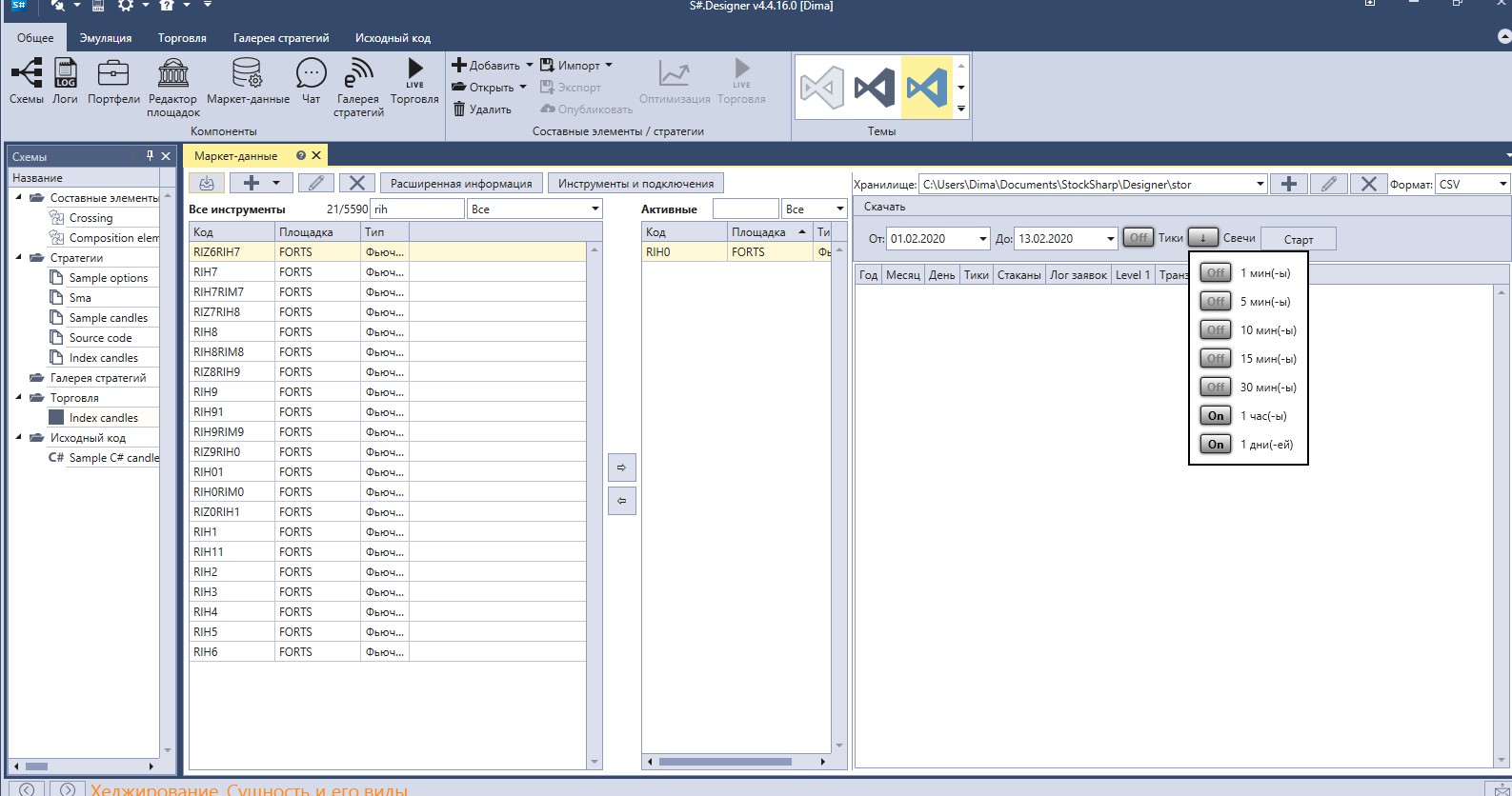Enable the 30 мин(-ы) candles toggle
Image resolution: width=1512 pixels, height=796 pixels.
pos(1216,388)
